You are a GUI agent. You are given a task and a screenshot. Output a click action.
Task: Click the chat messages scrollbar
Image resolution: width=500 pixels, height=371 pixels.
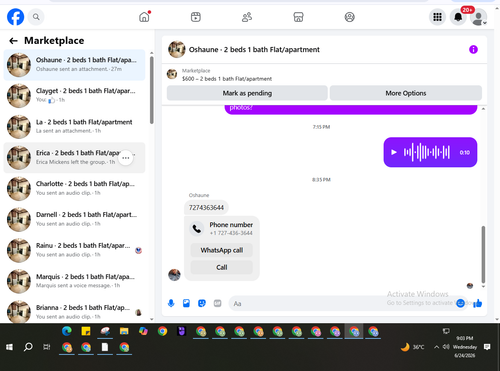pos(483,255)
